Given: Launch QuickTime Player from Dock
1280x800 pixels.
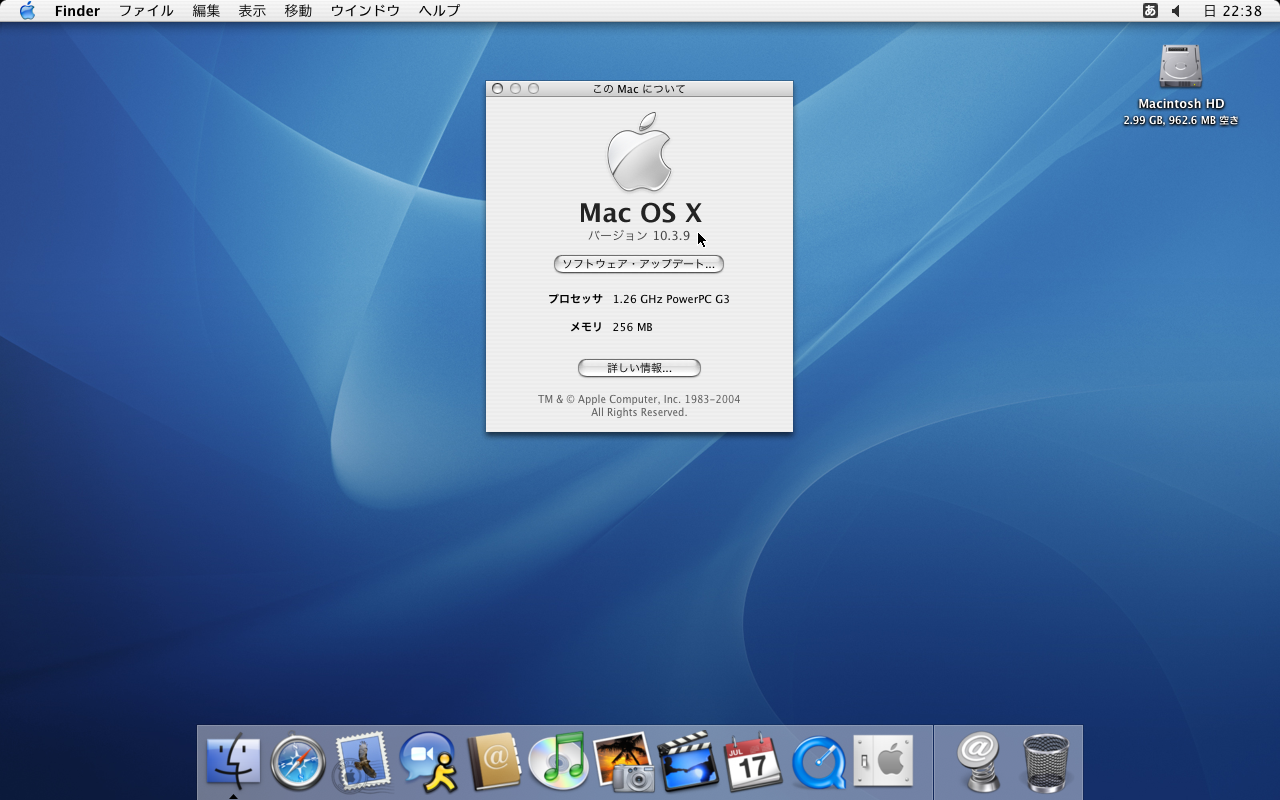Looking at the screenshot, I should 818,763.
